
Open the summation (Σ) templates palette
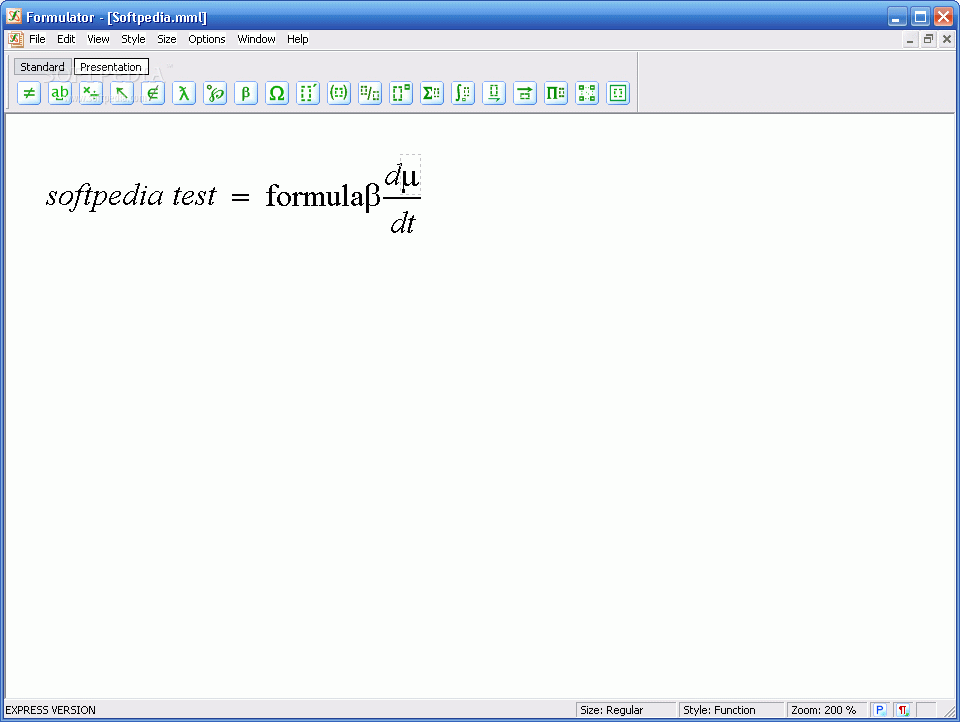pyautogui.click(x=432, y=93)
